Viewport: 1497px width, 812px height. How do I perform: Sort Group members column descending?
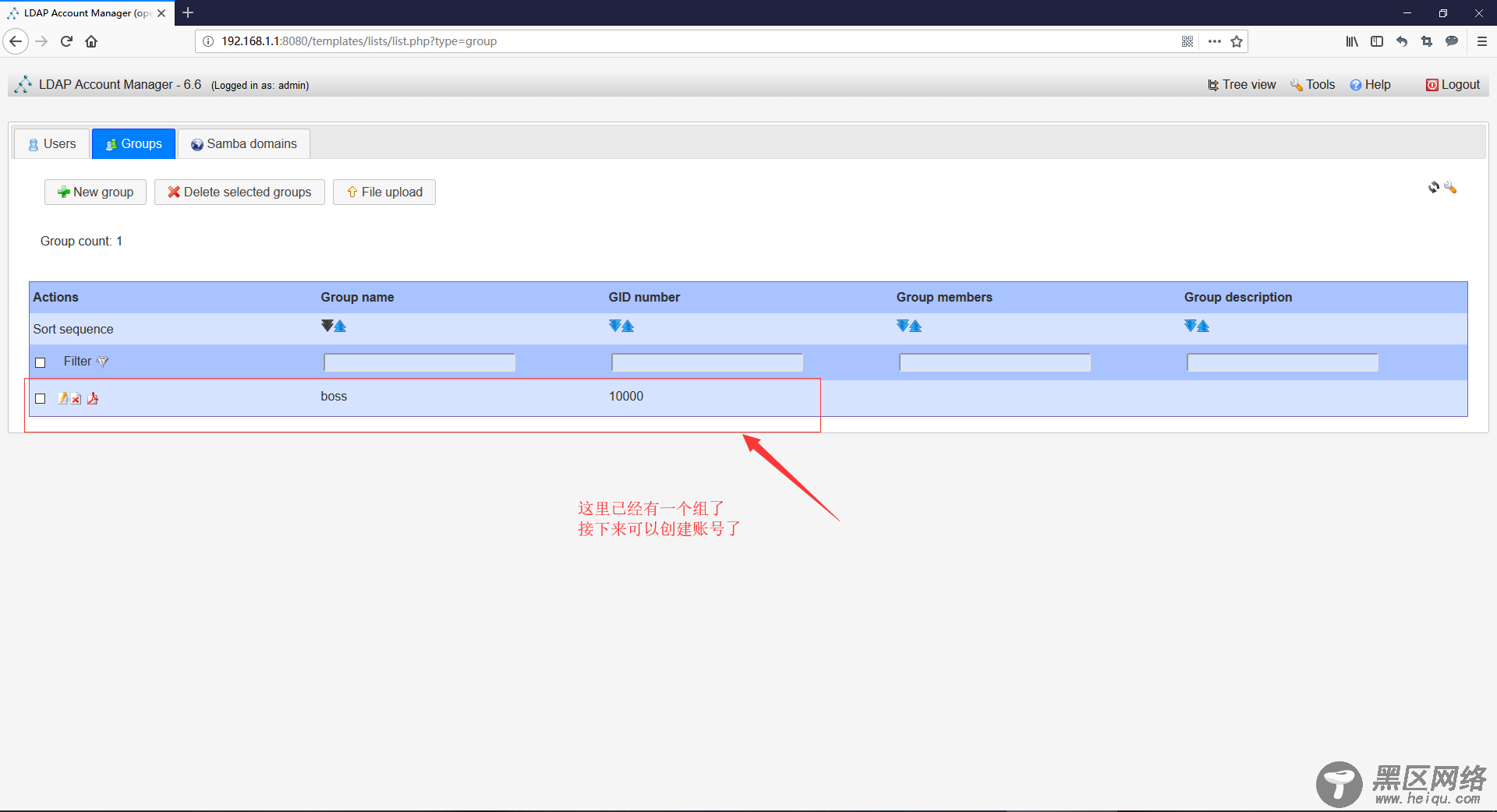click(x=903, y=326)
